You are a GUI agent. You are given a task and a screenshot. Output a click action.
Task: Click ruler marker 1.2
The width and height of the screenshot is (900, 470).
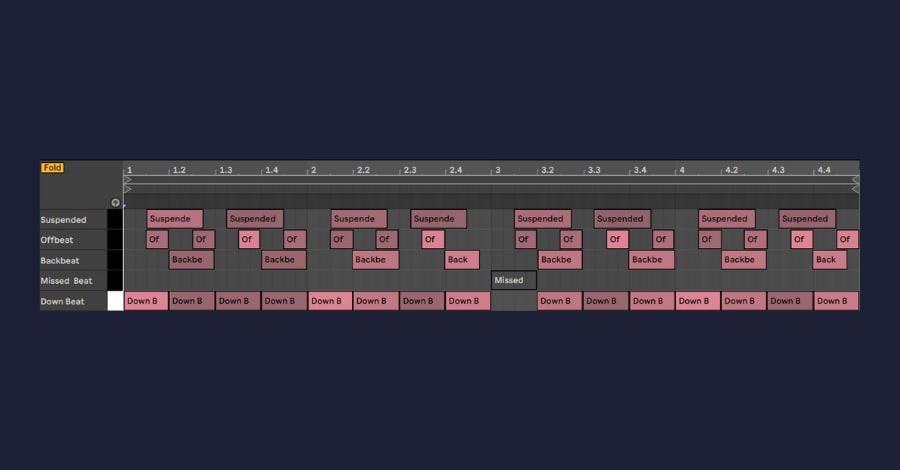(x=179, y=170)
